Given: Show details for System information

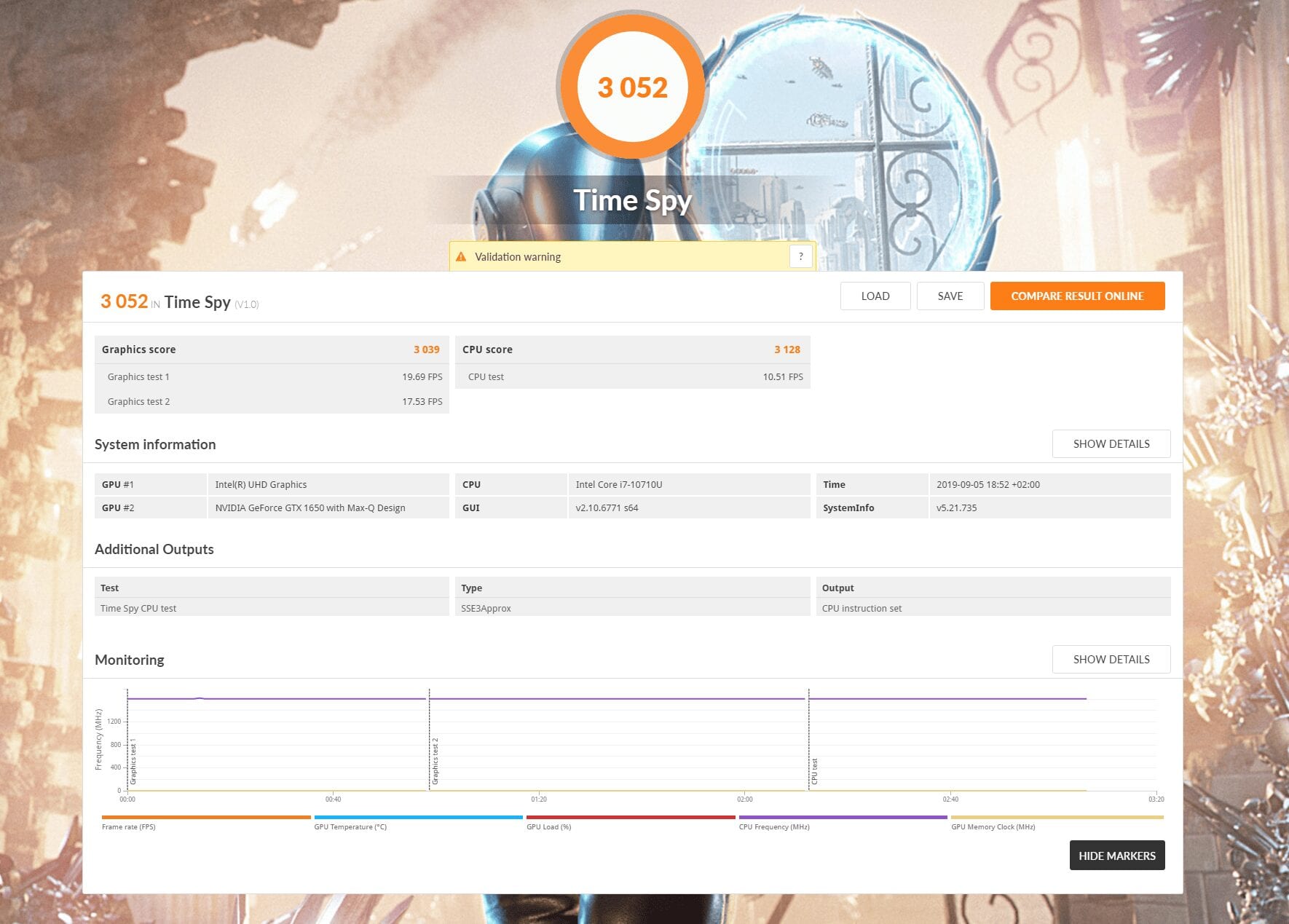Looking at the screenshot, I should [1111, 444].
